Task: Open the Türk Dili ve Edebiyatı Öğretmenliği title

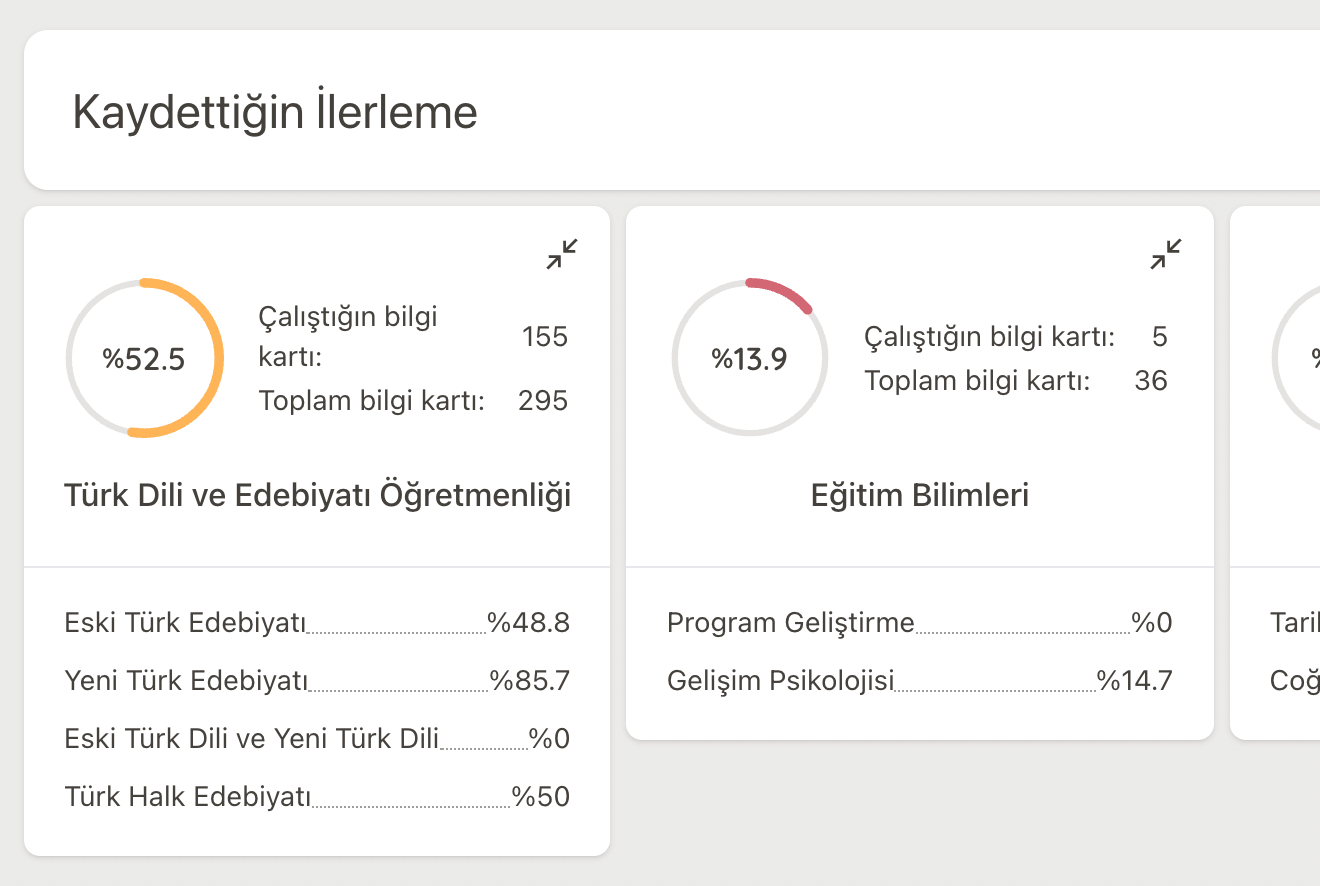Action: 317,495
